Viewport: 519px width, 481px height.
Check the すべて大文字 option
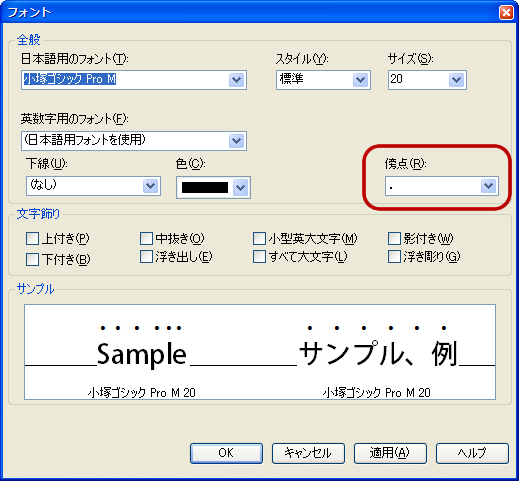pos(259,257)
